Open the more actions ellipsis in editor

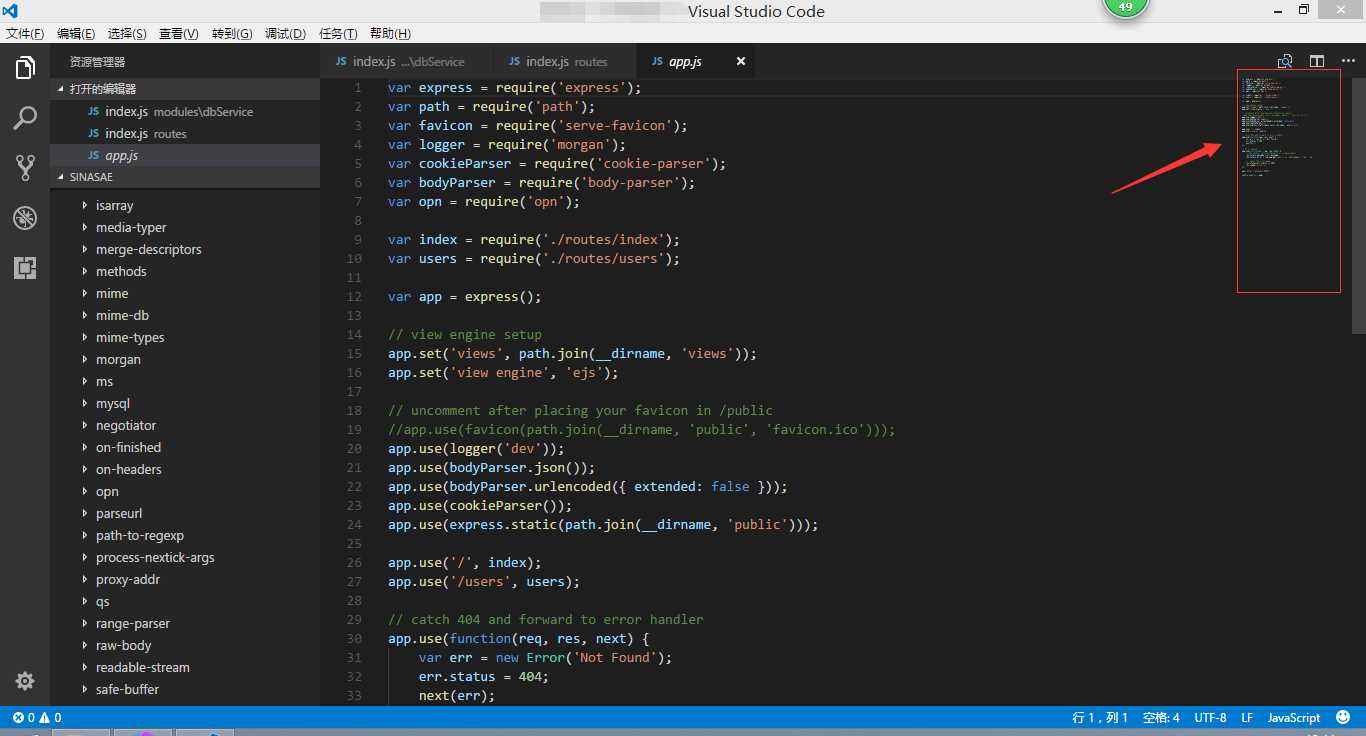tap(1347, 62)
